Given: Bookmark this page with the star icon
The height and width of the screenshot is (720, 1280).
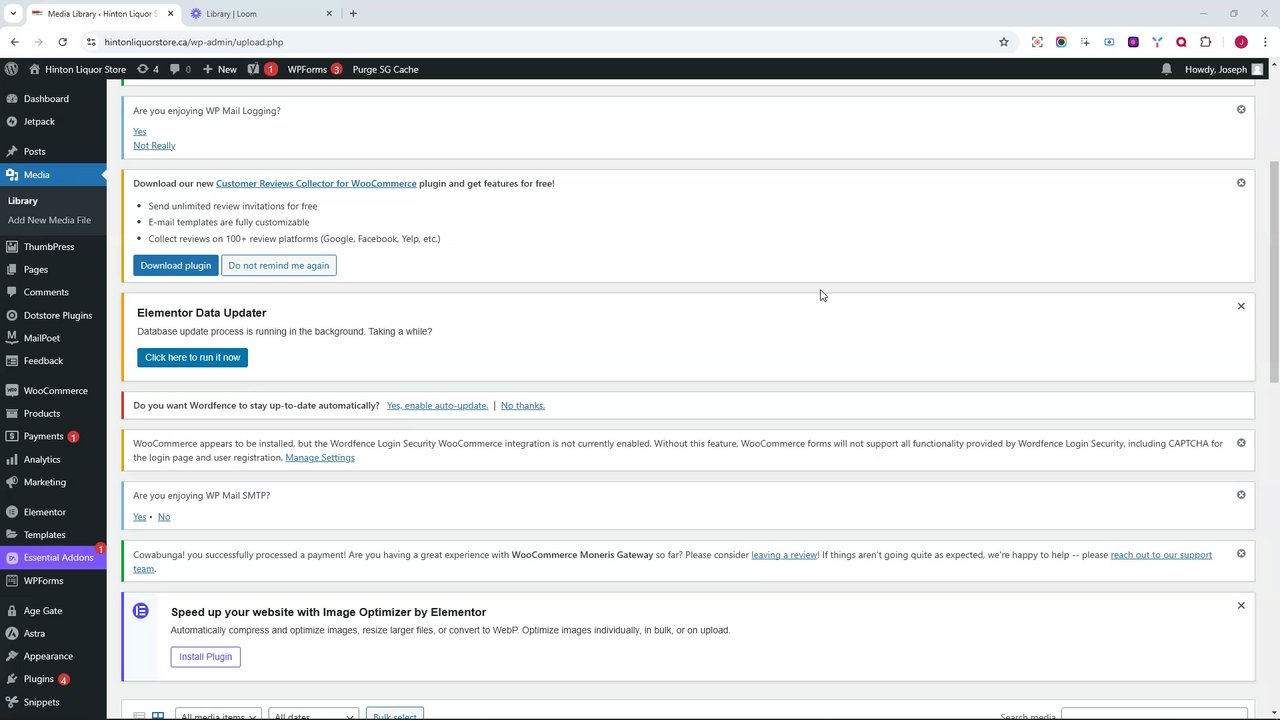Looking at the screenshot, I should 1004,42.
